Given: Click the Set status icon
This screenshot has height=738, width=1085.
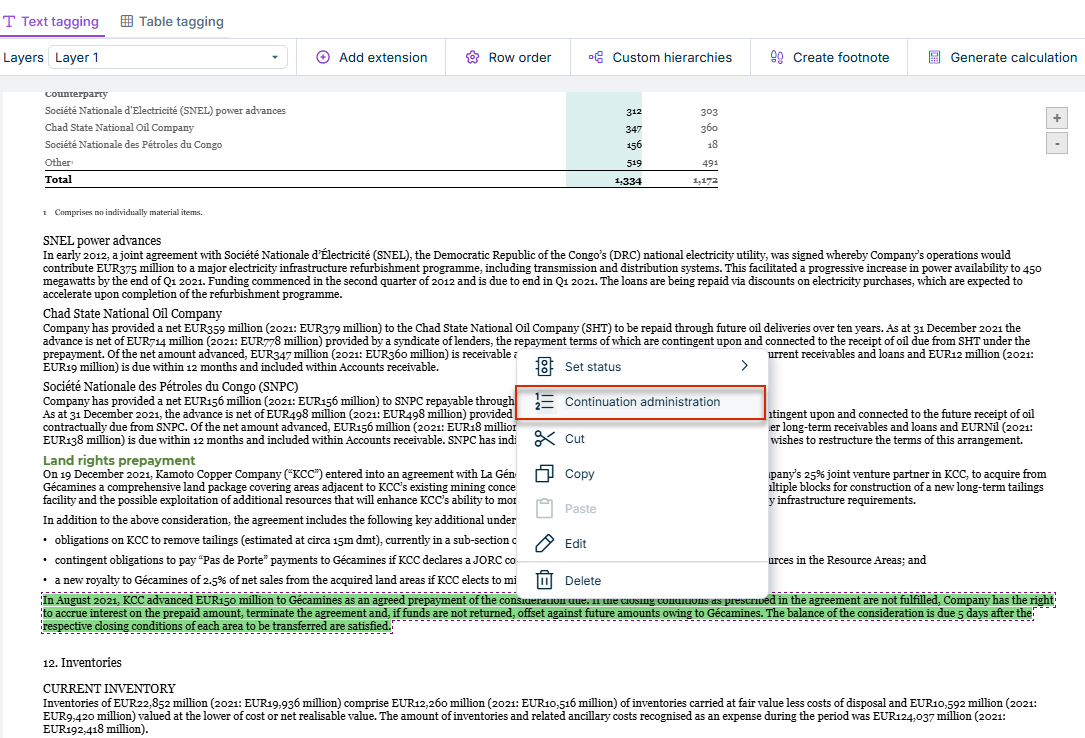Looking at the screenshot, I should coord(545,367).
